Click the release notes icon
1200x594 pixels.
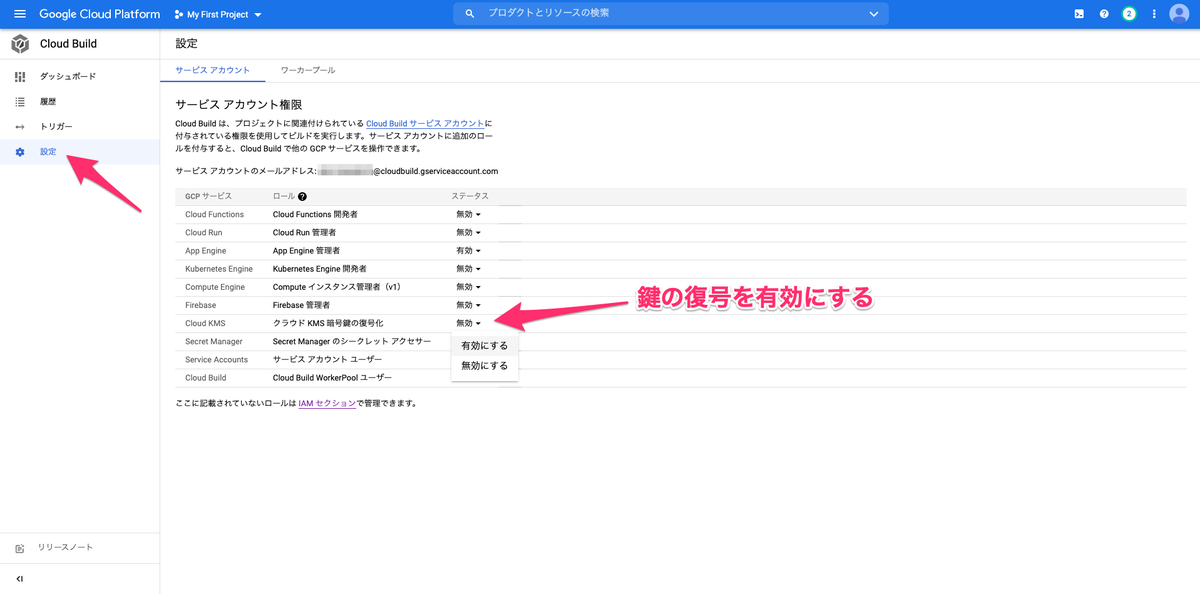[20, 548]
